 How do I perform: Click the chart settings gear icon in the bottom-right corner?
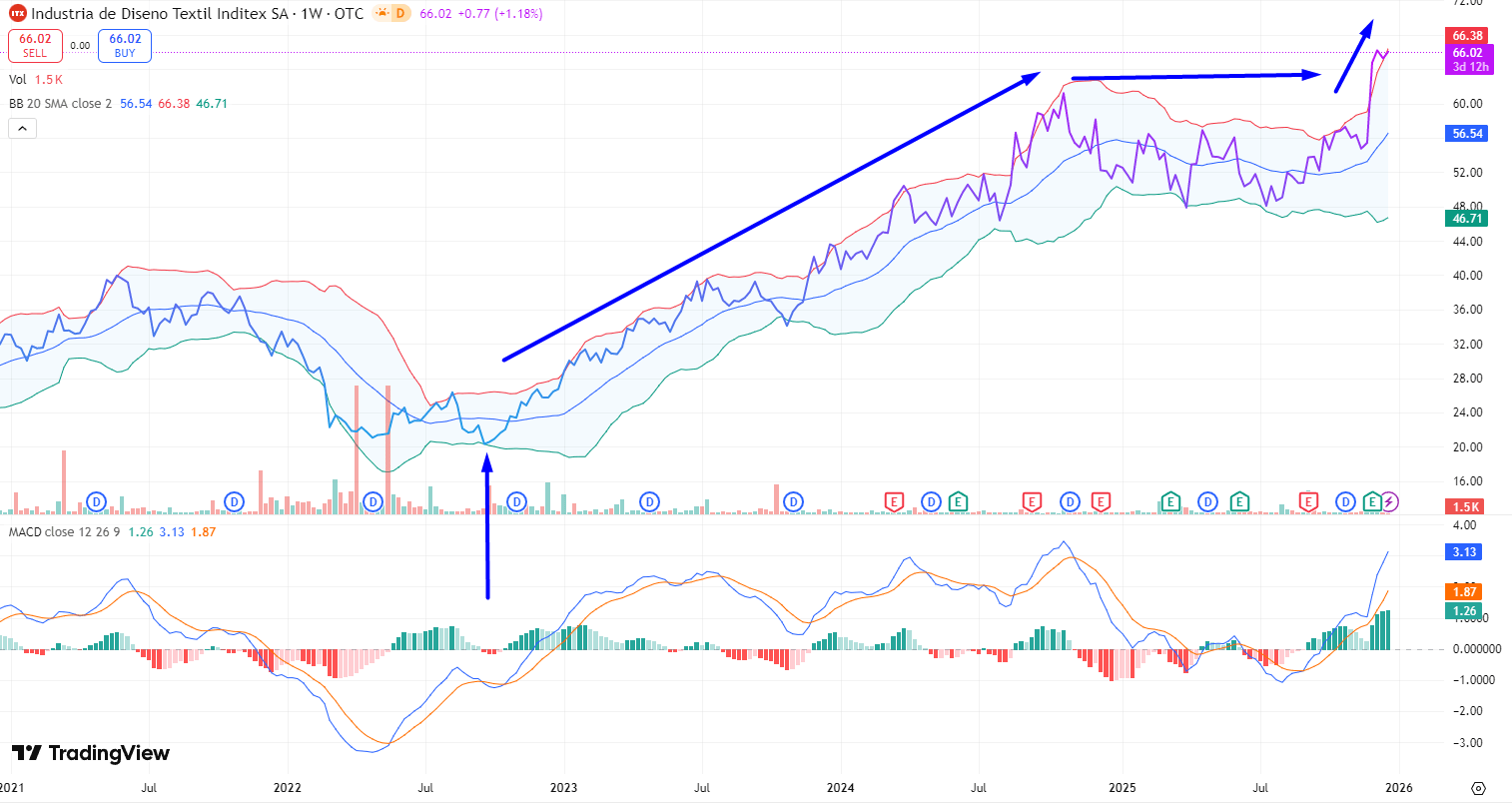(1478, 787)
